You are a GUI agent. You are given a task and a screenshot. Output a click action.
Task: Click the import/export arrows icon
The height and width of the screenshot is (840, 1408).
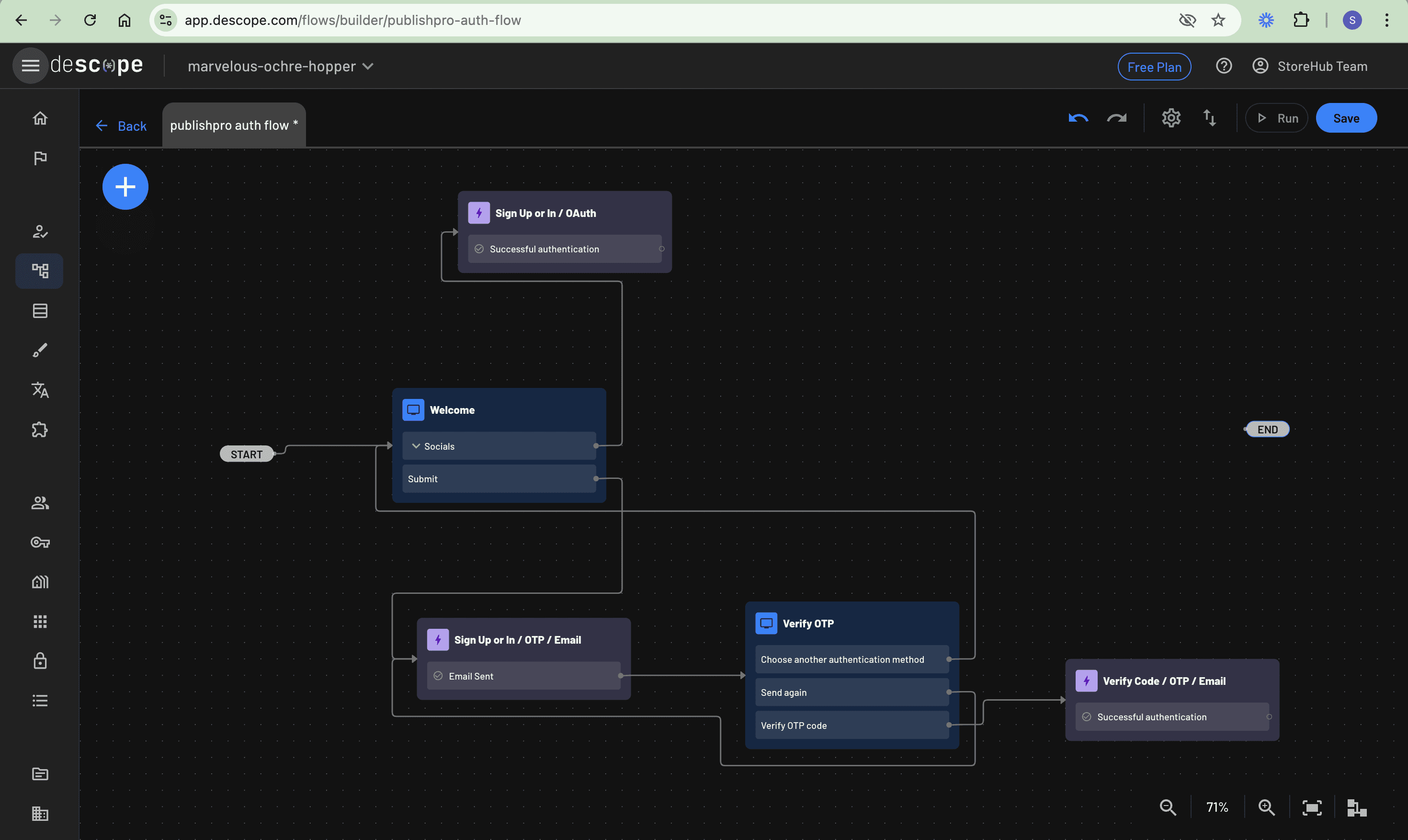point(1209,118)
